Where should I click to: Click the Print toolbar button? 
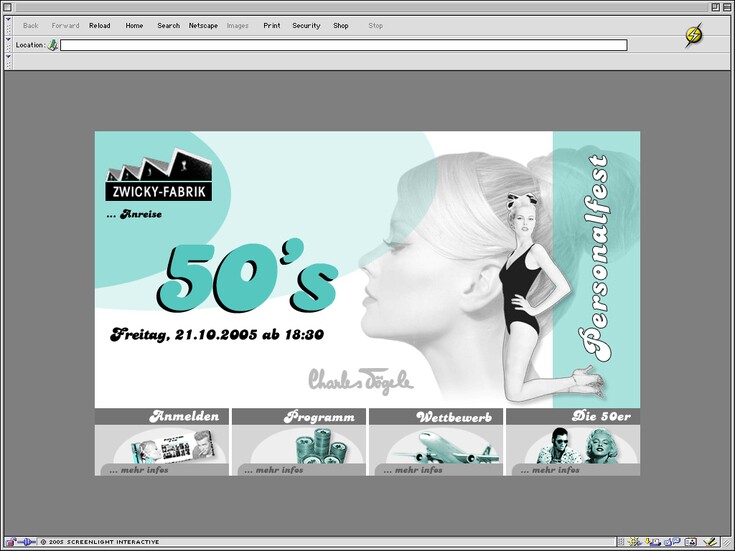[x=271, y=26]
